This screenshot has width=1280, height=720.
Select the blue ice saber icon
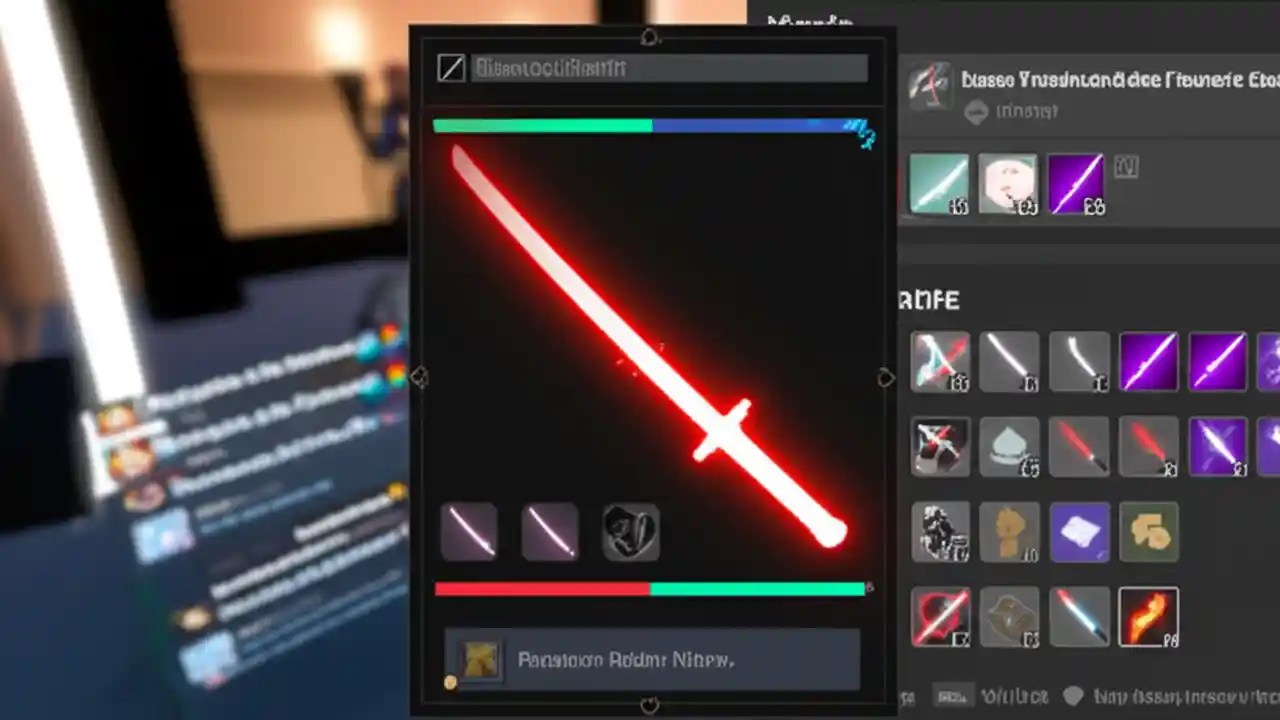click(x=1080, y=617)
